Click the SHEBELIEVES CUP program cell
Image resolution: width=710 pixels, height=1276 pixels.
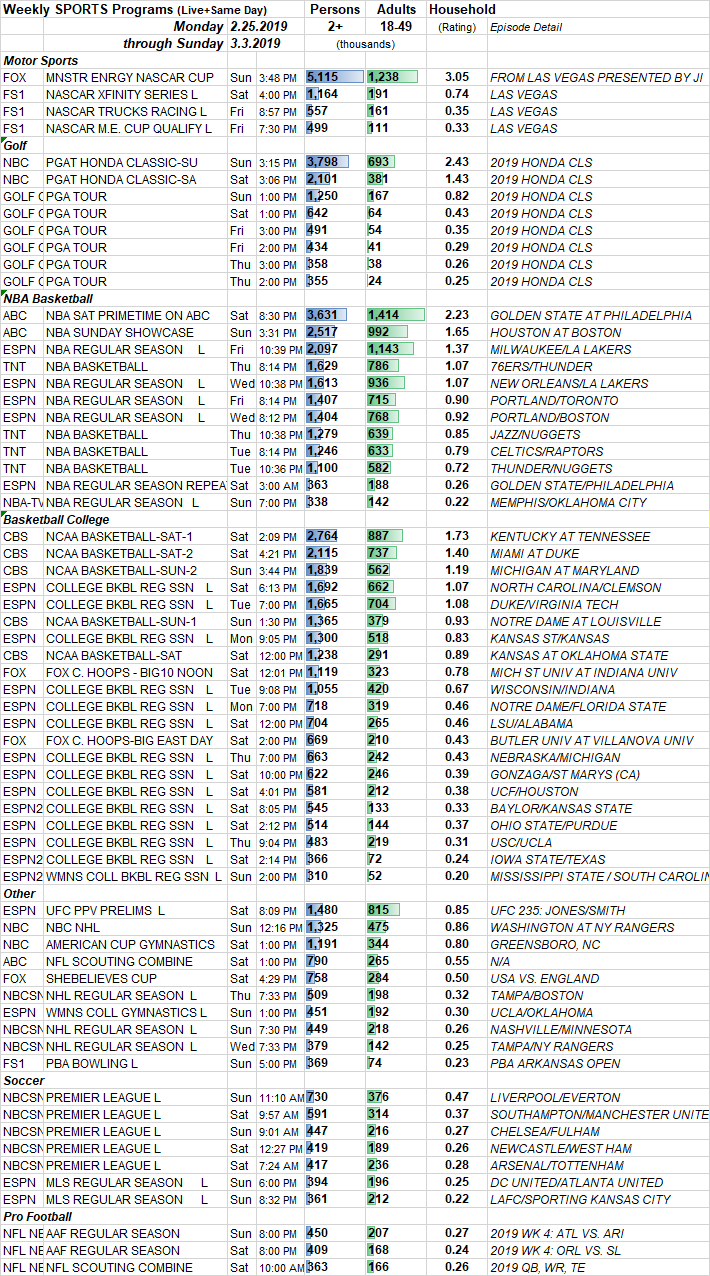[101, 978]
